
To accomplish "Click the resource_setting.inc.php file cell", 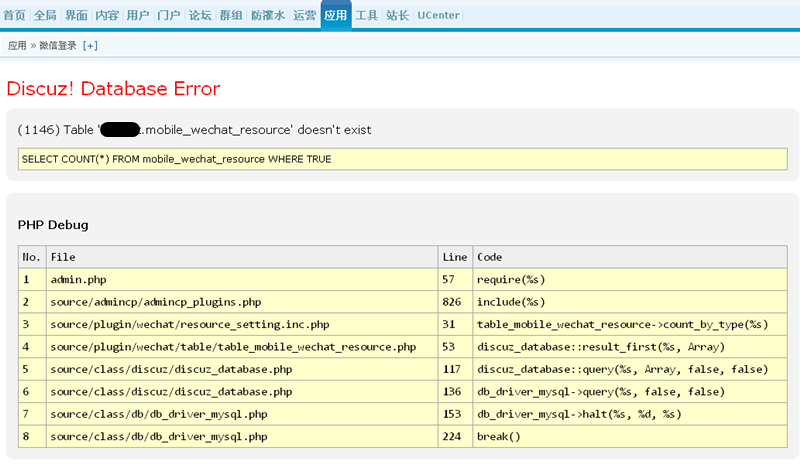I will (x=242, y=325).
